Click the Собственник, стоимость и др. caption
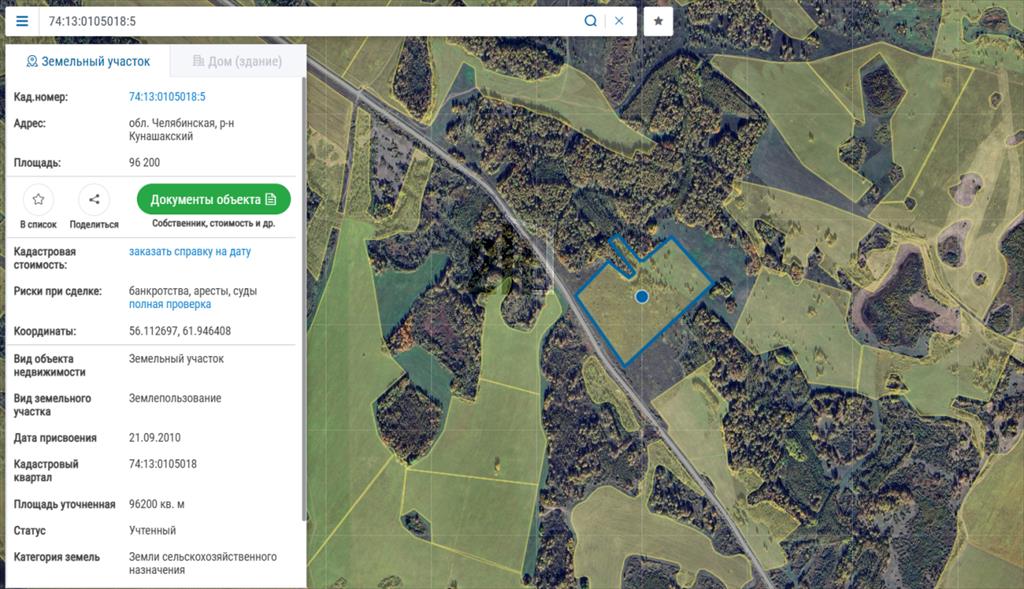 click(213, 224)
